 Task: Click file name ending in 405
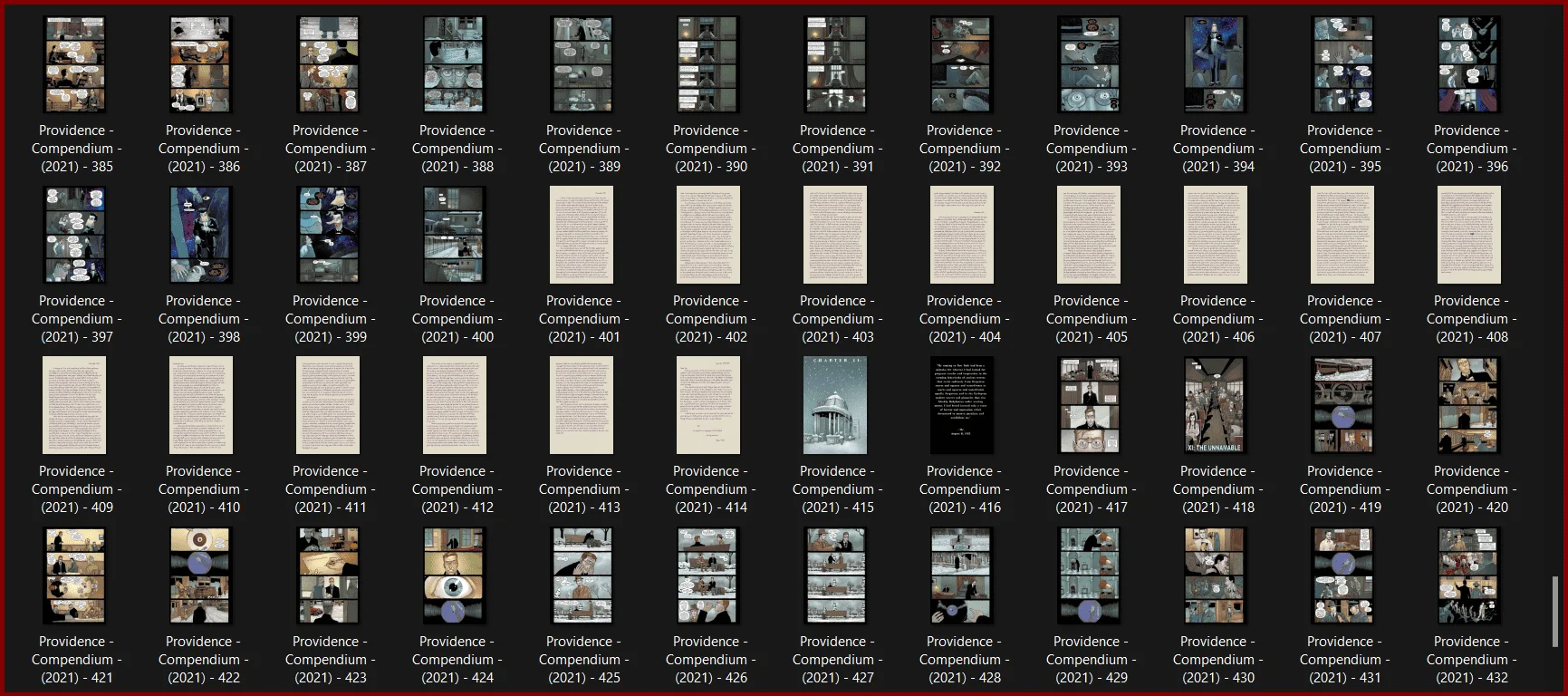(x=1091, y=319)
